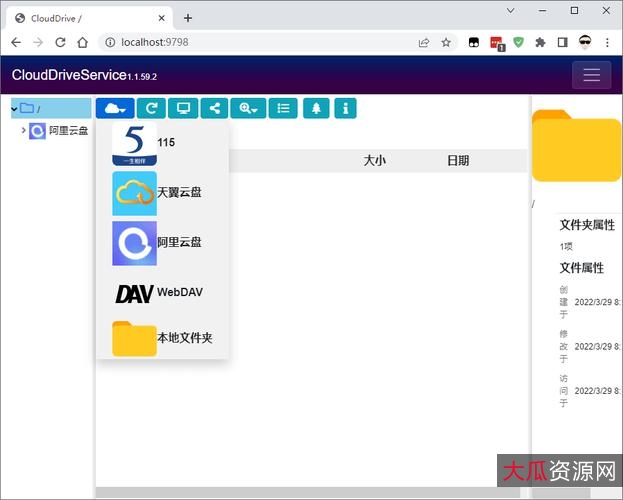Reload the browser page
Viewport: 623px width, 500px height.
point(60,42)
